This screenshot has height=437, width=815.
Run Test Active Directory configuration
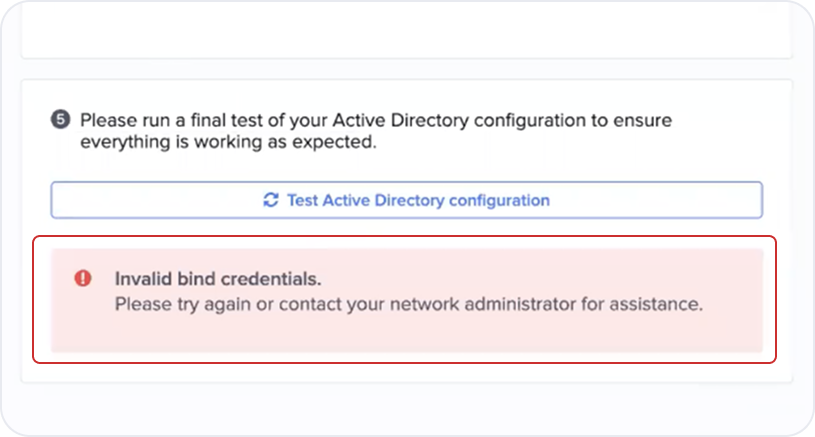click(406, 200)
